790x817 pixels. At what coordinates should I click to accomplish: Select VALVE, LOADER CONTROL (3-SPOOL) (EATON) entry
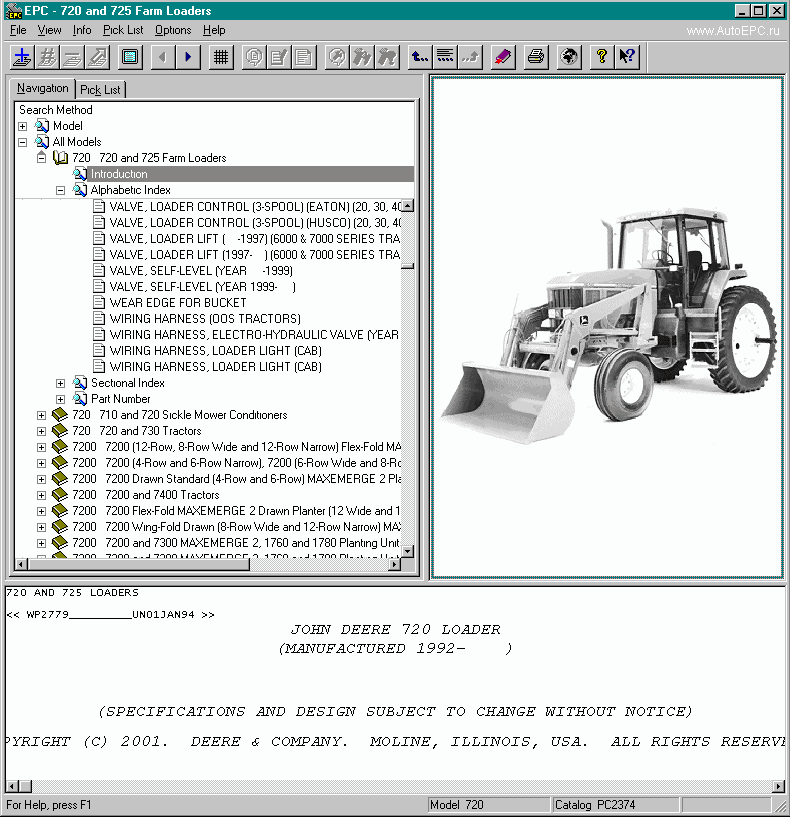[x=255, y=206]
